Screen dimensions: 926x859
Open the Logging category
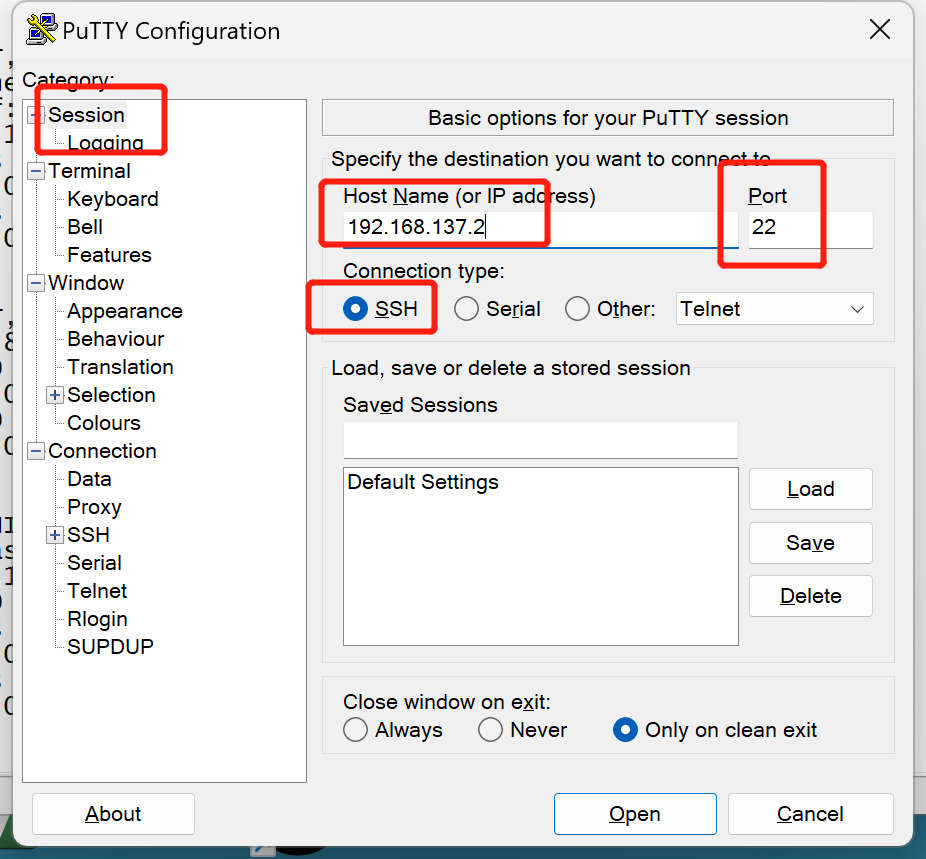pyautogui.click(x=105, y=143)
